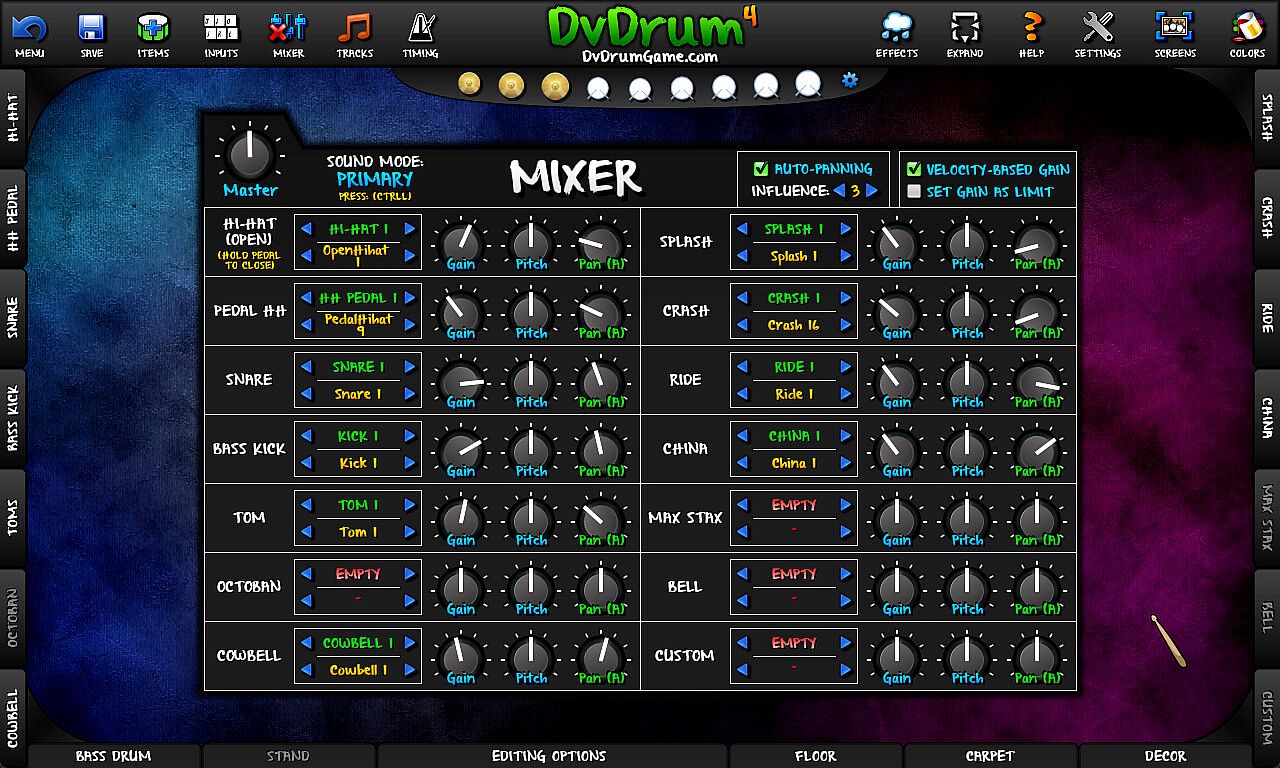Click the Primary sound mode label
This screenshot has width=1280, height=768.
point(375,179)
